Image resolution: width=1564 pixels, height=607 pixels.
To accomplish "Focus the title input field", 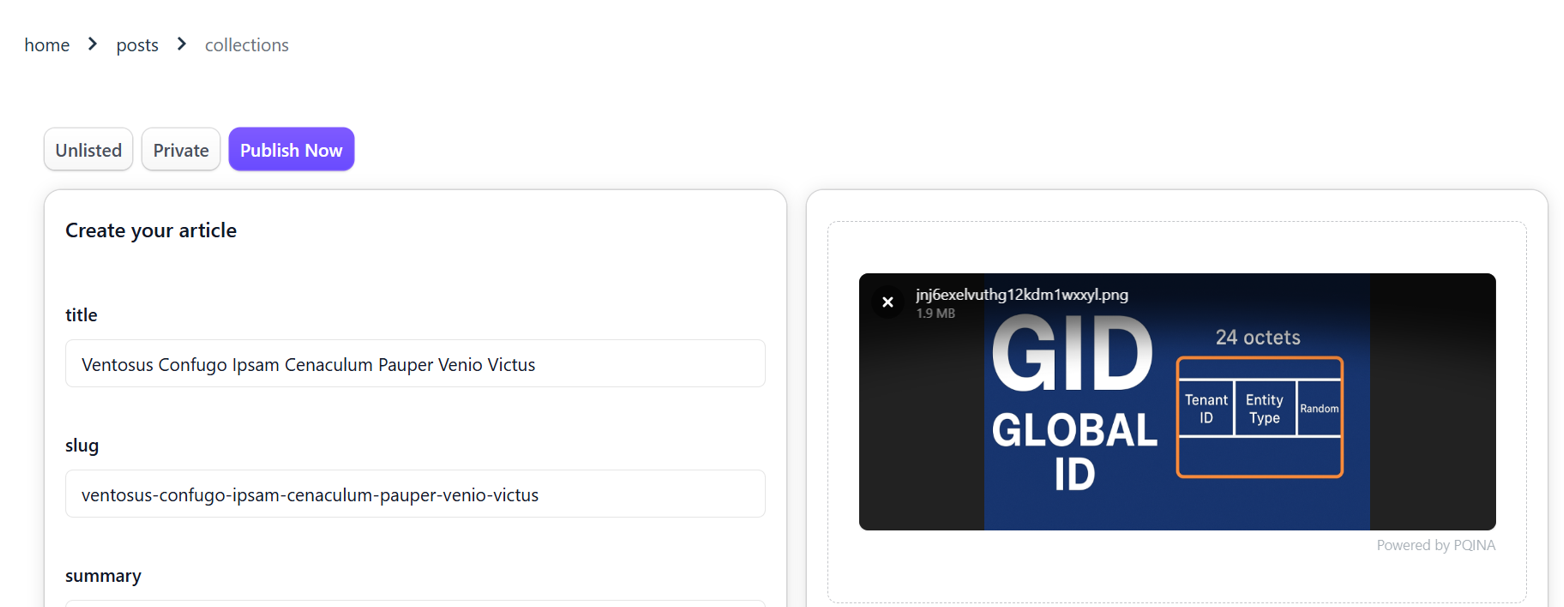I will [415, 364].
